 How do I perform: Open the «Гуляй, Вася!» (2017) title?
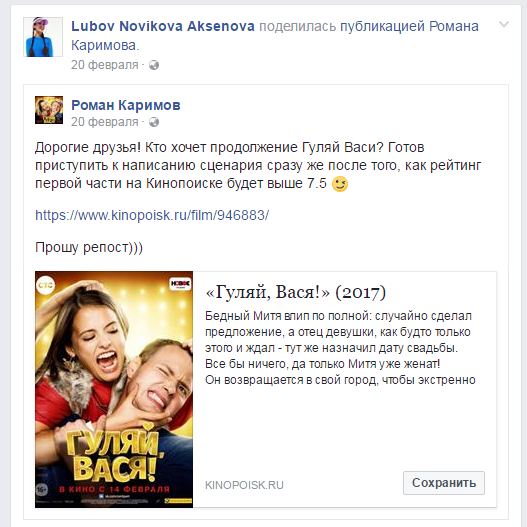[x=295, y=292]
